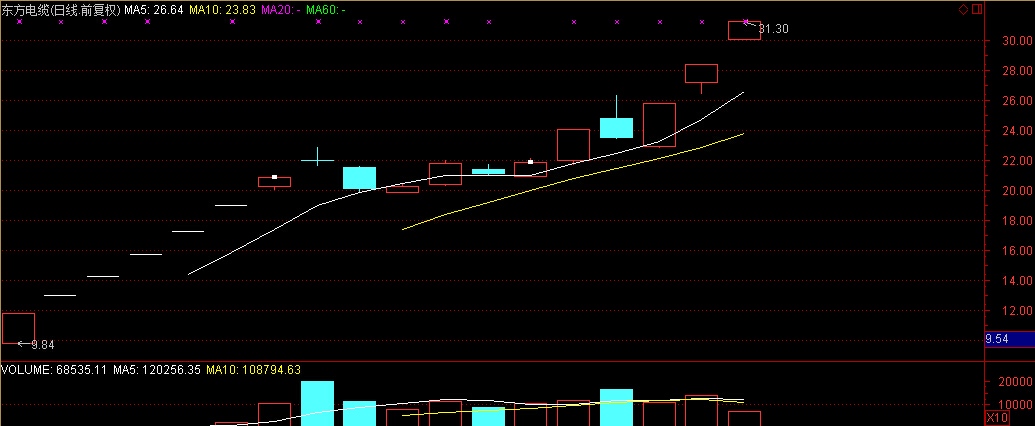Click the magenta X marker beside the 31.30 label
This screenshot has width=1035, height=426.
point(746,21)
